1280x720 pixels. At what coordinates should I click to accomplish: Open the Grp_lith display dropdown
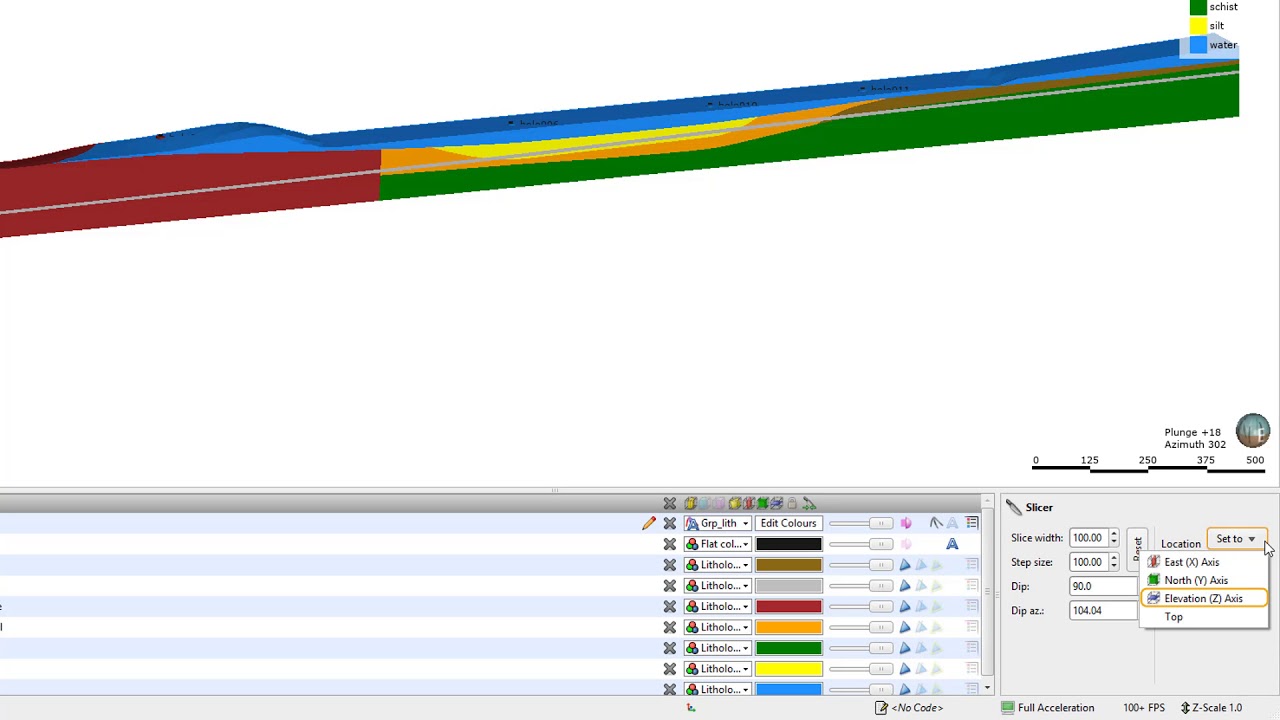717,523
